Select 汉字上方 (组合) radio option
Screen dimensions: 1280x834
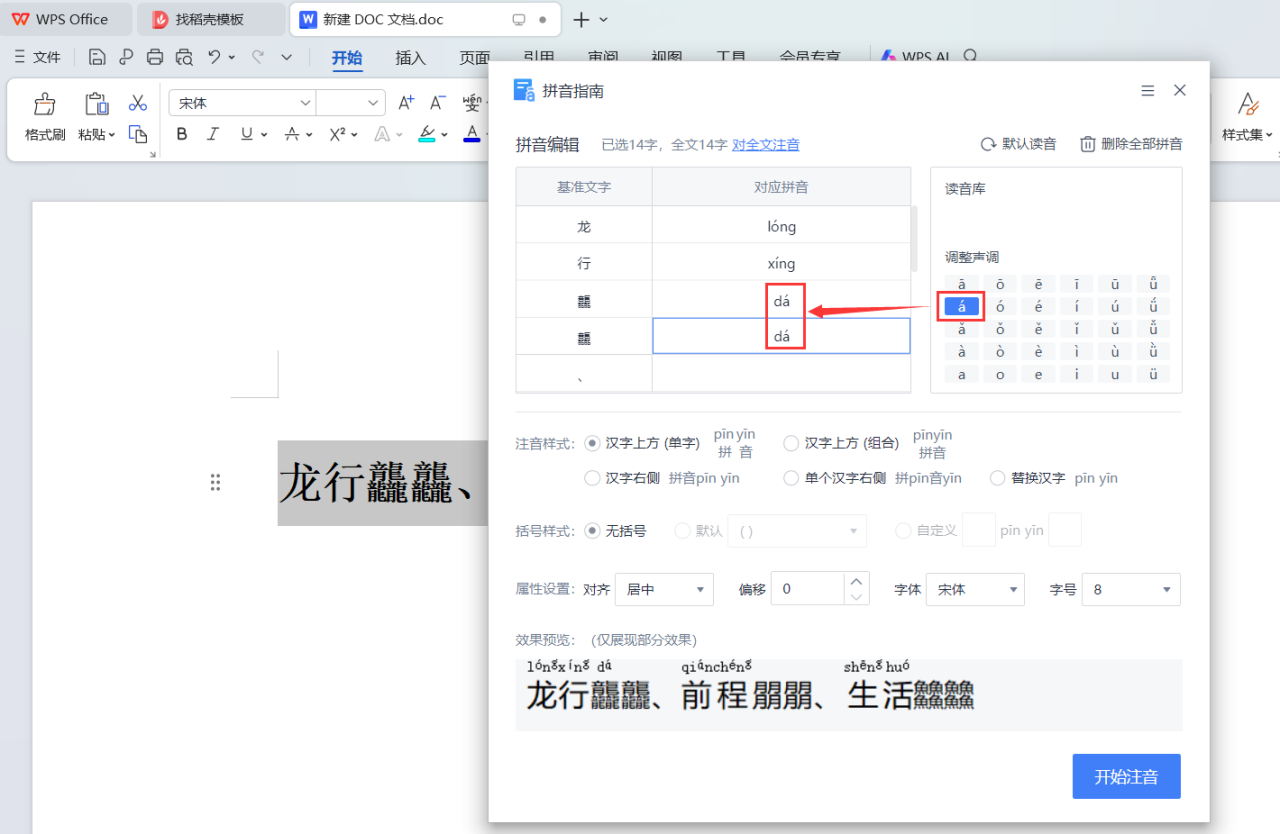click(x=792, y=443)
